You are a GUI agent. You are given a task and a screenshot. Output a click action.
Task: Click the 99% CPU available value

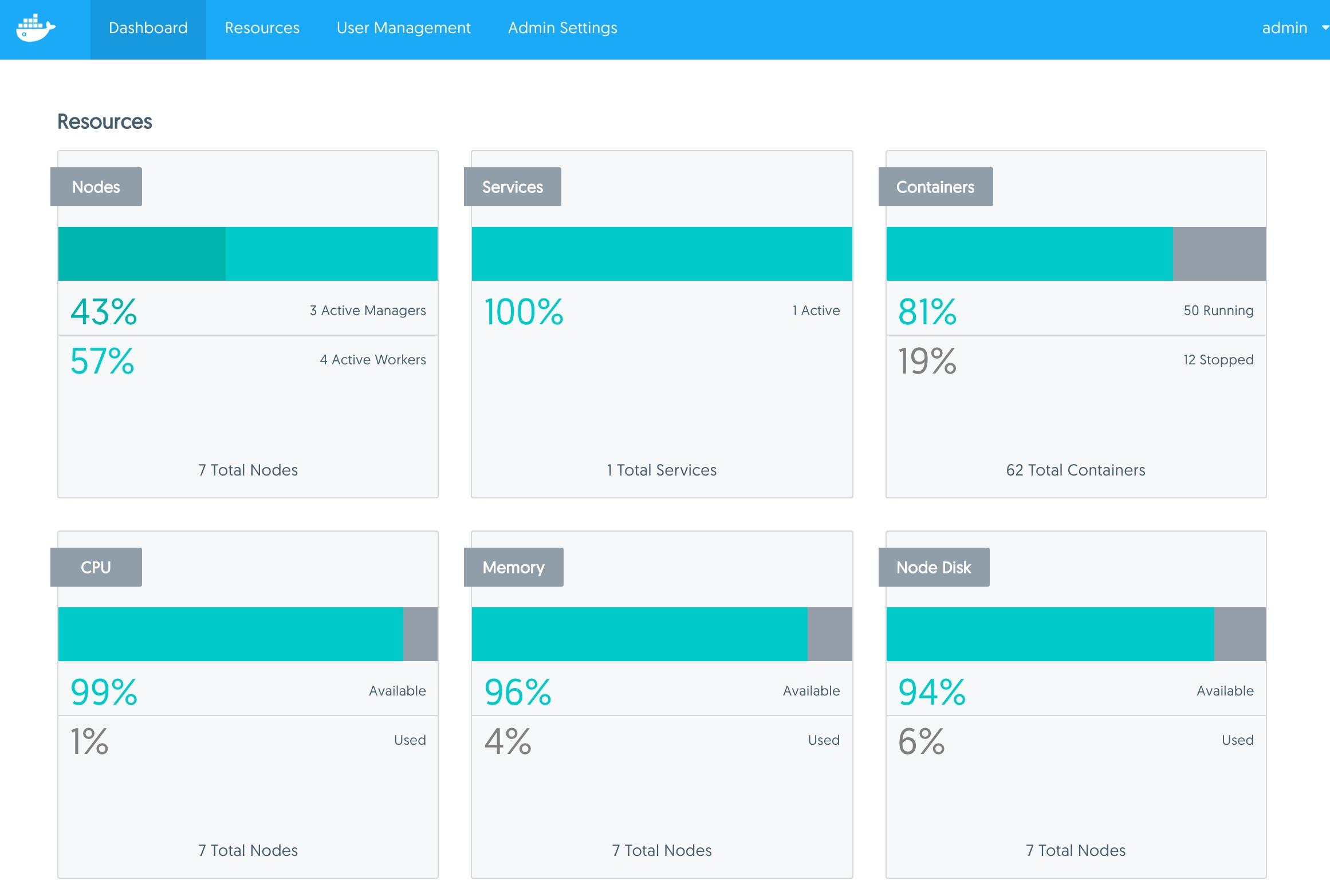click(104, 693)
